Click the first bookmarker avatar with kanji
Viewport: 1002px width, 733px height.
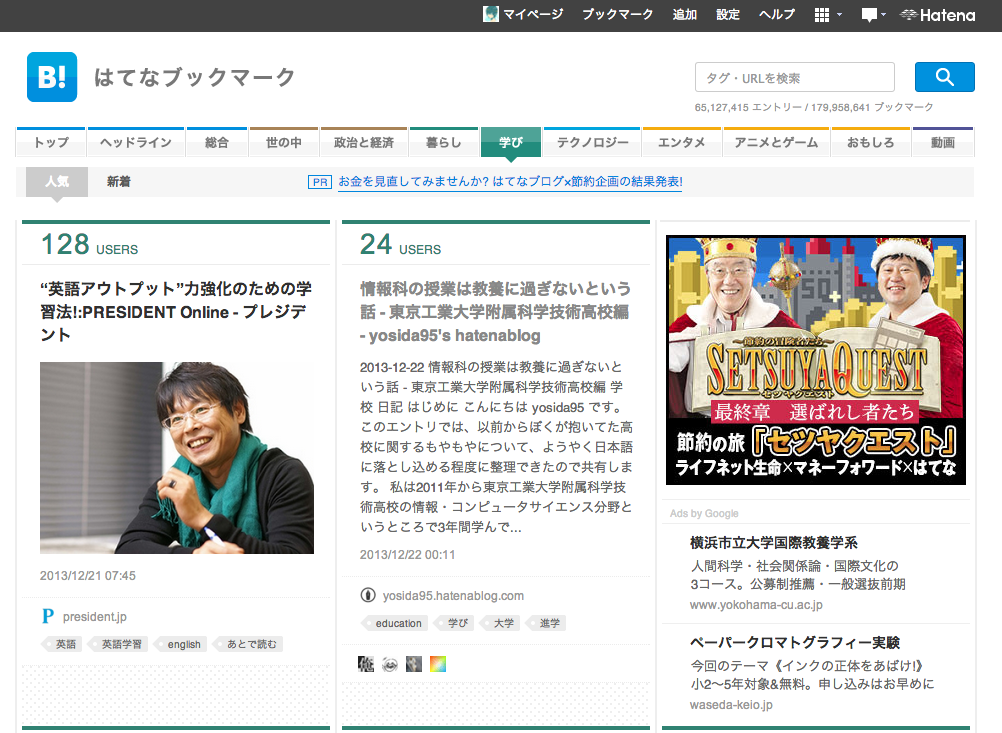[367, 663]
